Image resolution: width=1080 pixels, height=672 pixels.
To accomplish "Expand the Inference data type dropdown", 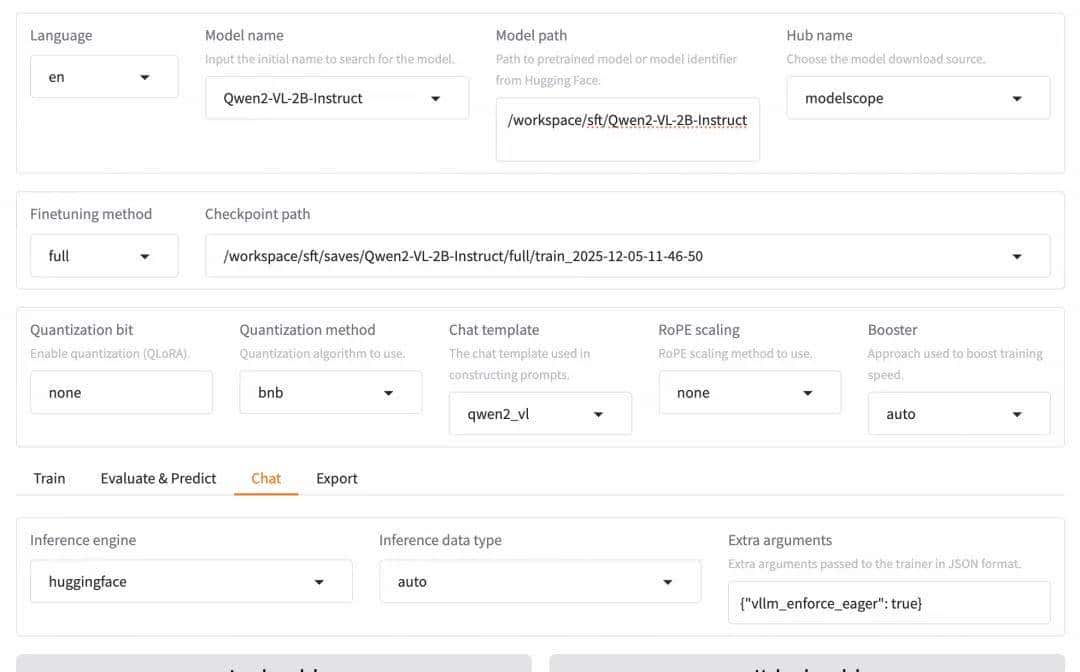I will pyautogui.click(x=540, y=581).
